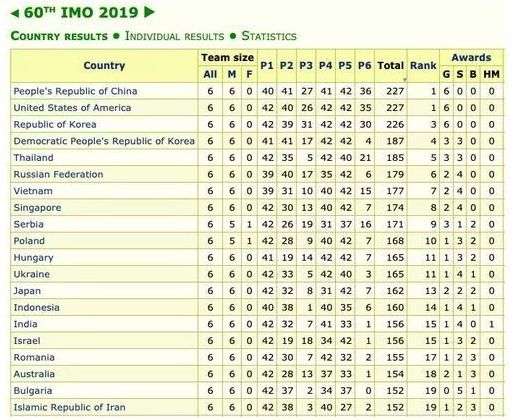This screenshot has width=514, height=420.
Task: Sort by P6 score column
Action: tap(364, 65)
